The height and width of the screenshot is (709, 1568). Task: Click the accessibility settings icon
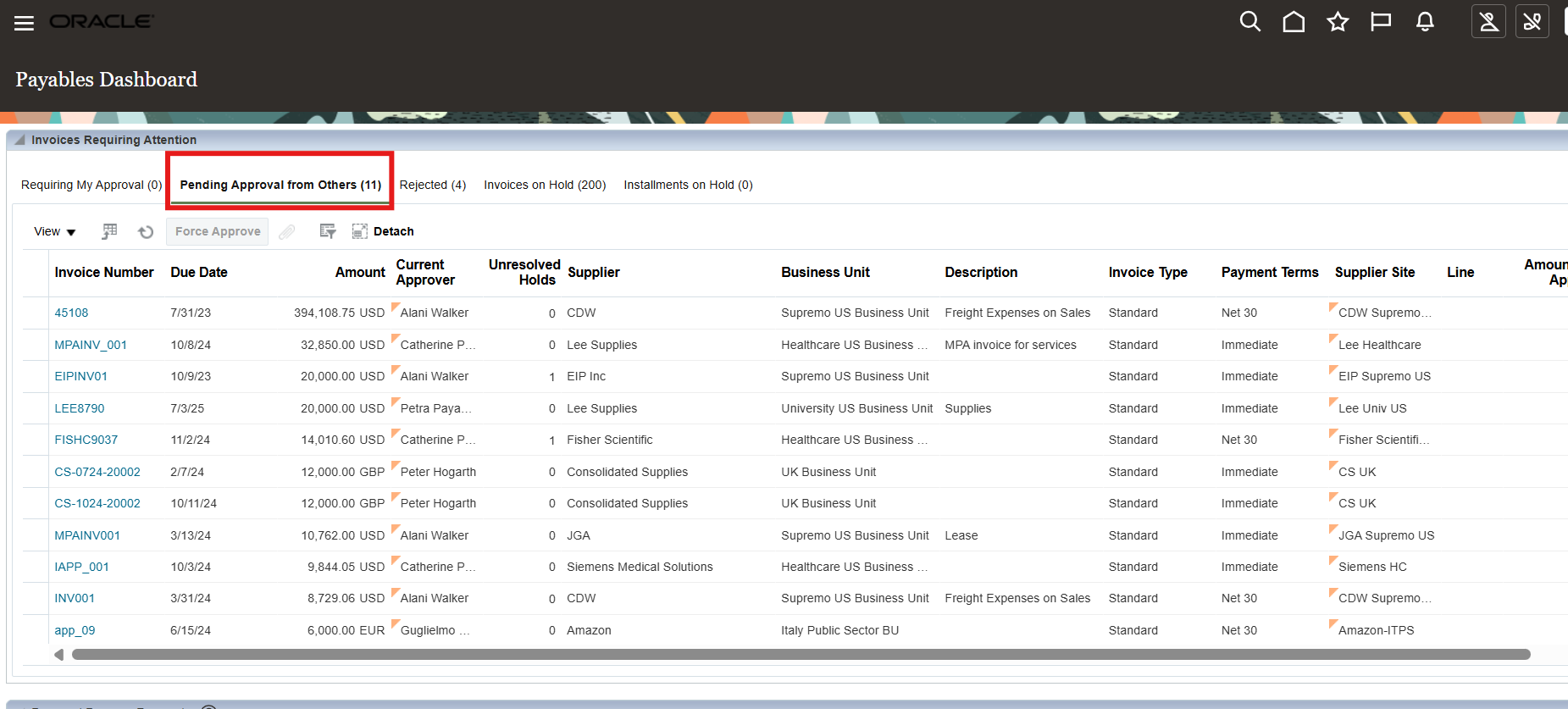(1532, 22)
